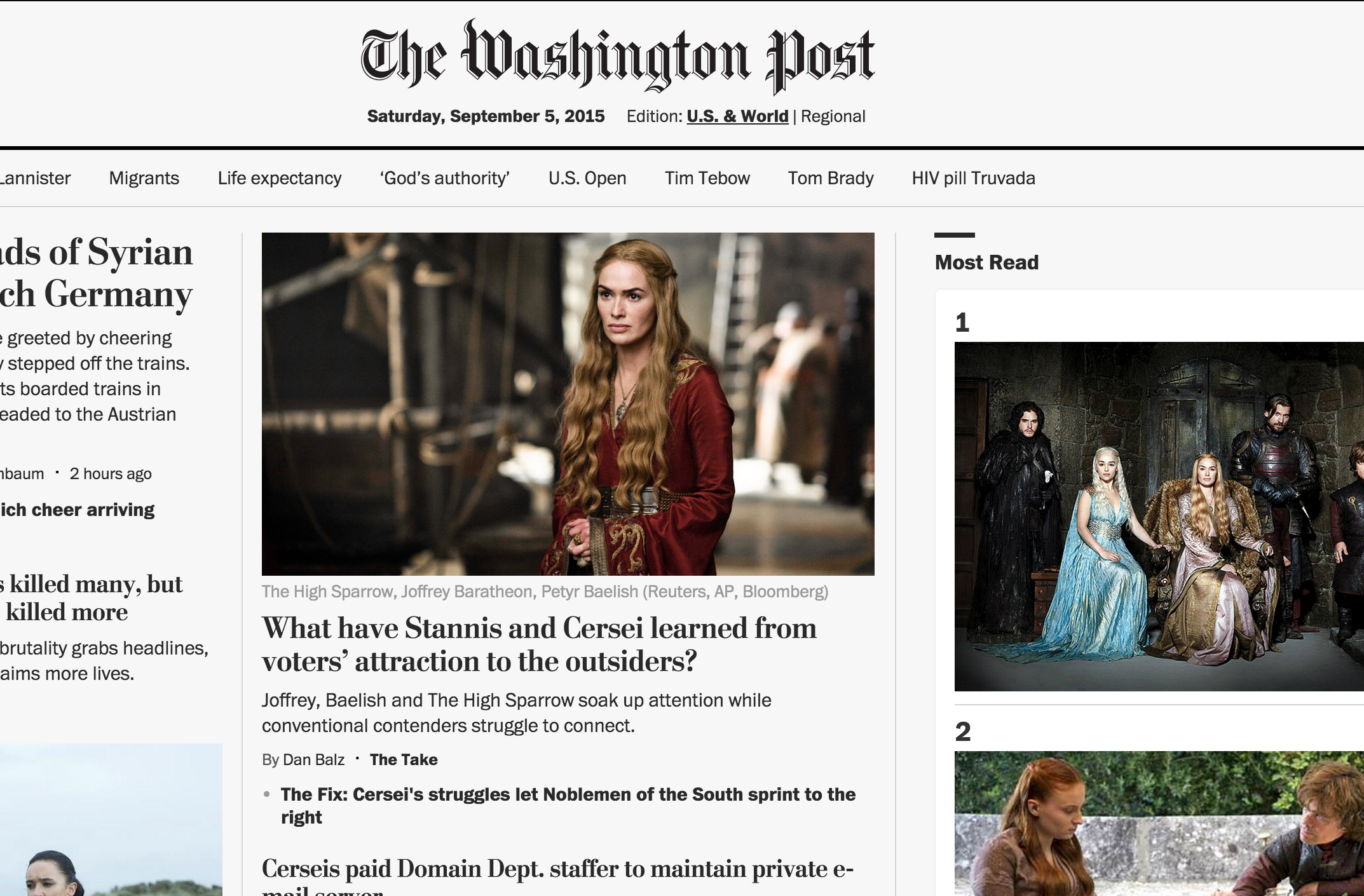Image resolution: width=1364 pixels, height=896 pixels.
Task: Go to the 'God's authority' topic
Action: click(445, 178)
